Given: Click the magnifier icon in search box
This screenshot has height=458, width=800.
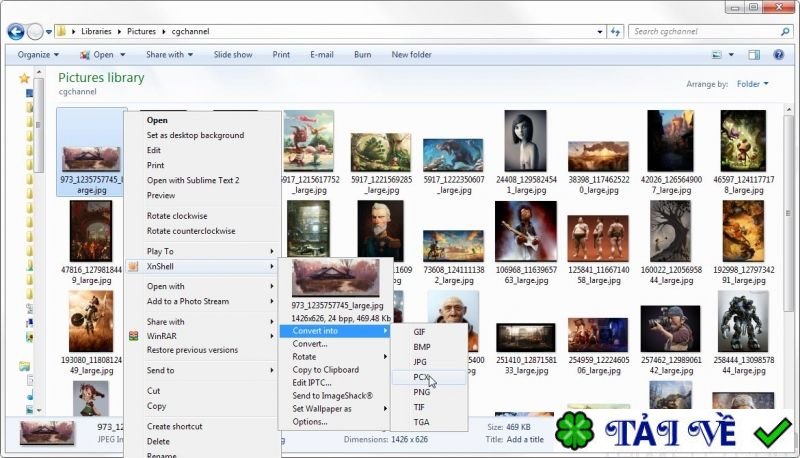Looking at the screenshot, I should tap(783, 32).
